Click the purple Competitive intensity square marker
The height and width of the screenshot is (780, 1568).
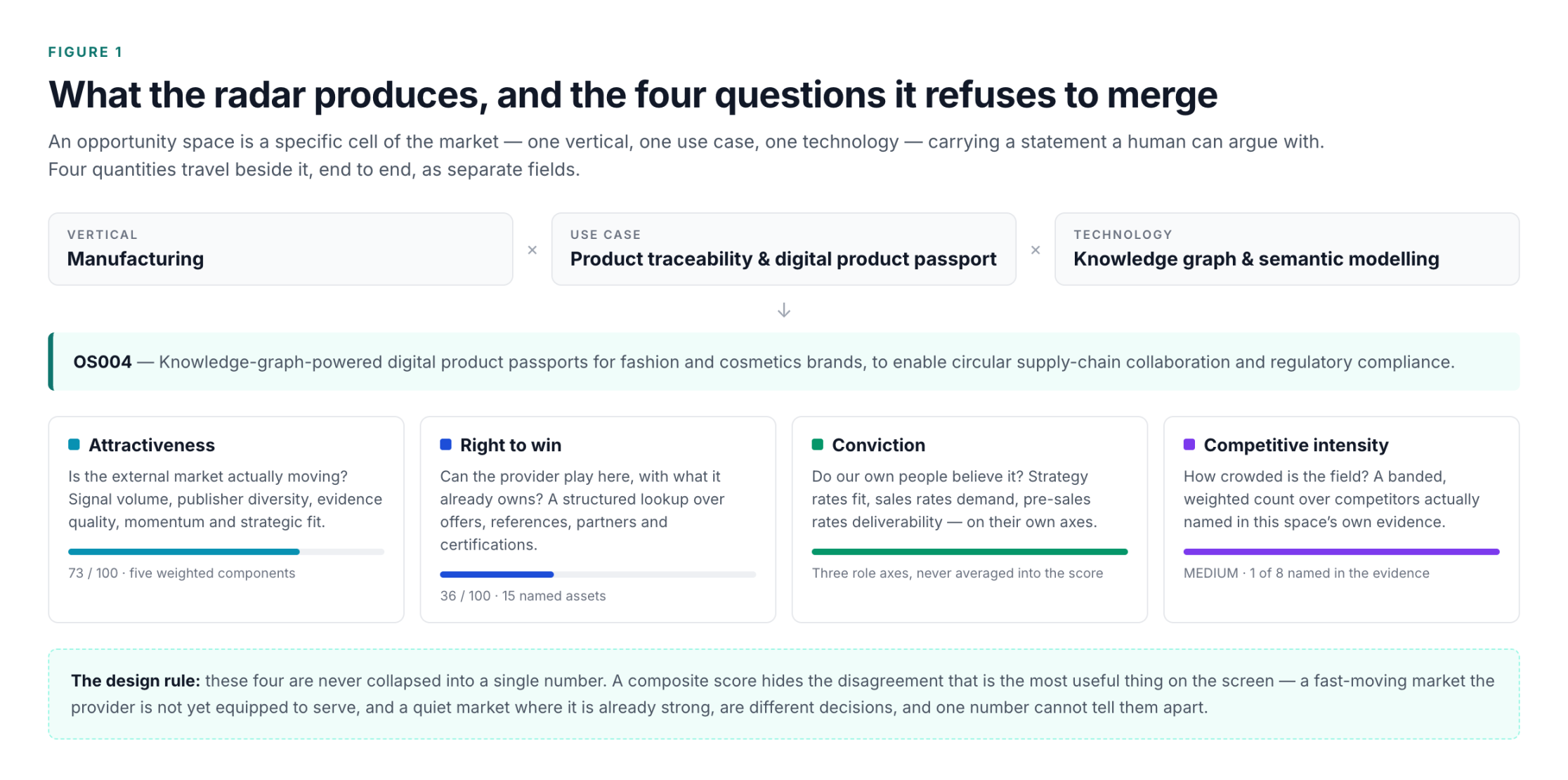[1189, 444]
